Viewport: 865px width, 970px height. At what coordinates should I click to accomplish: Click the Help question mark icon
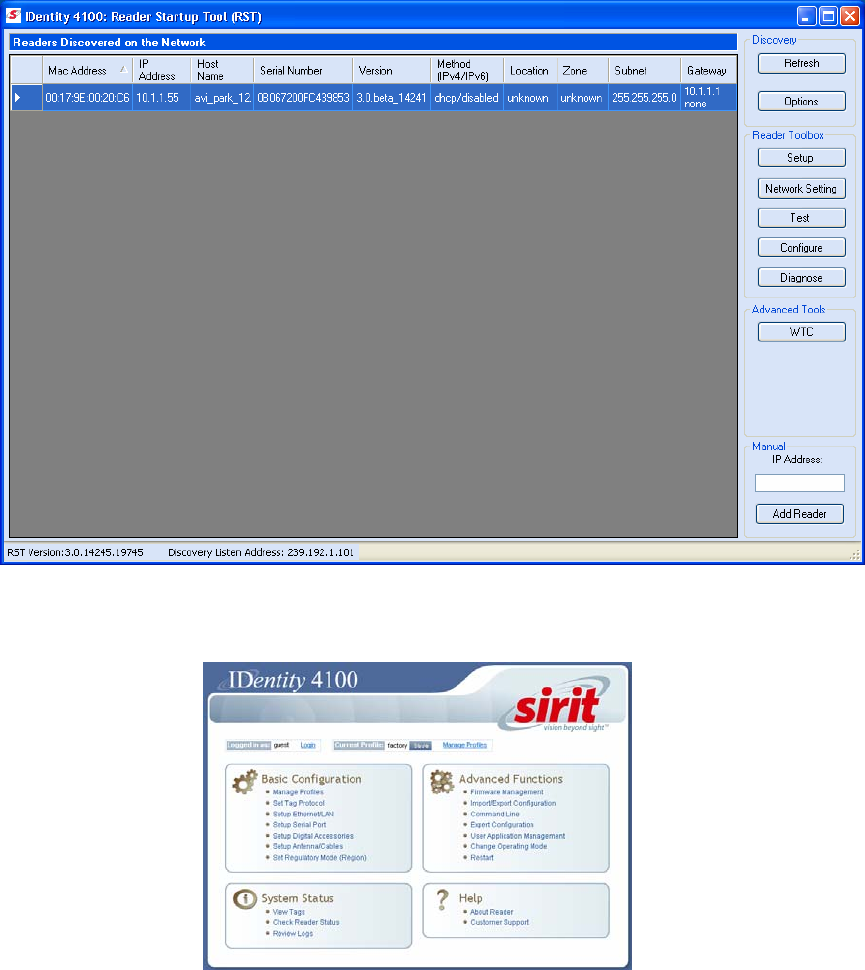pyautogui.click(x=442, y=899)
